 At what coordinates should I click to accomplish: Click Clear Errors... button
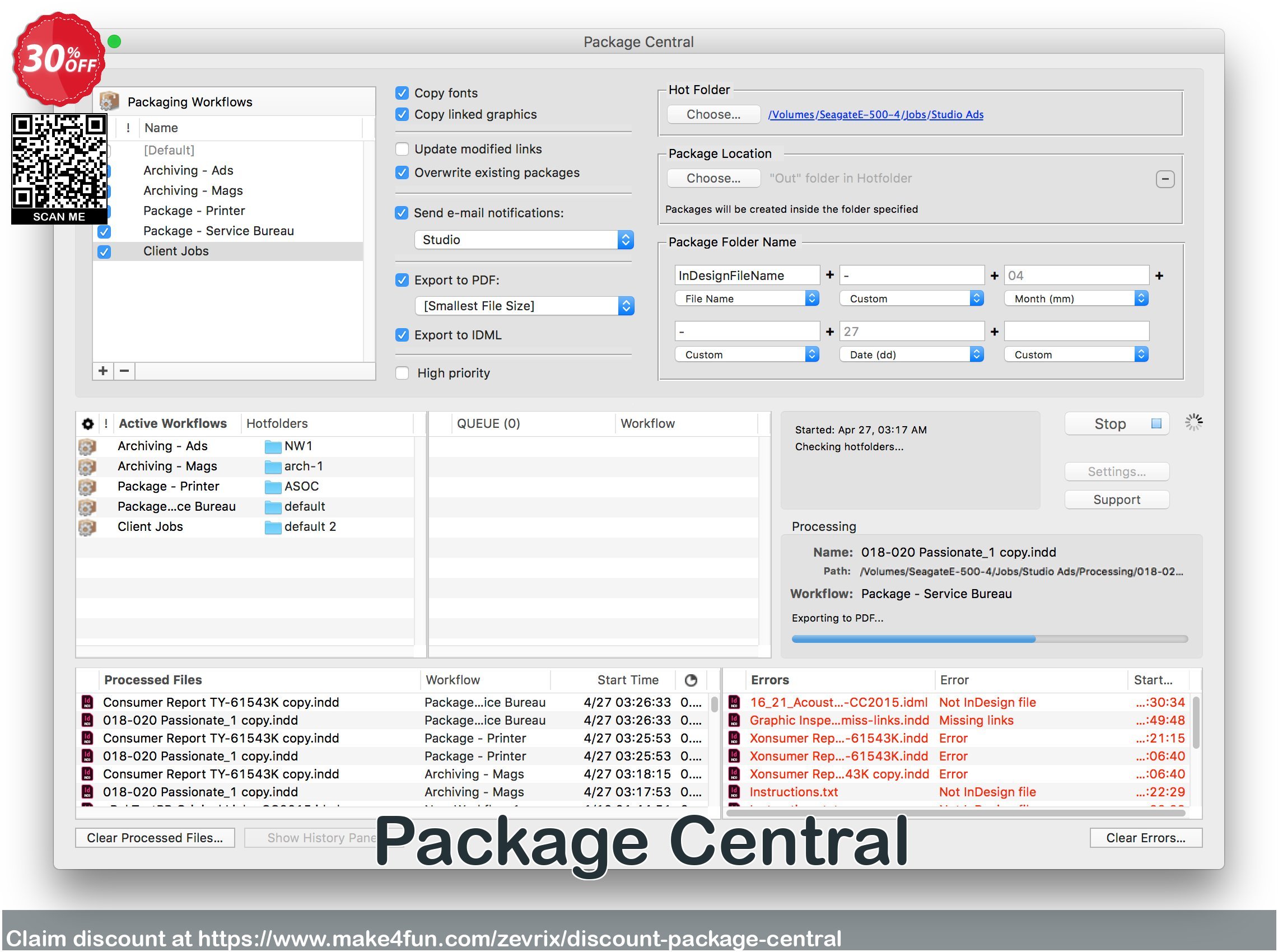coord(1145,838)
